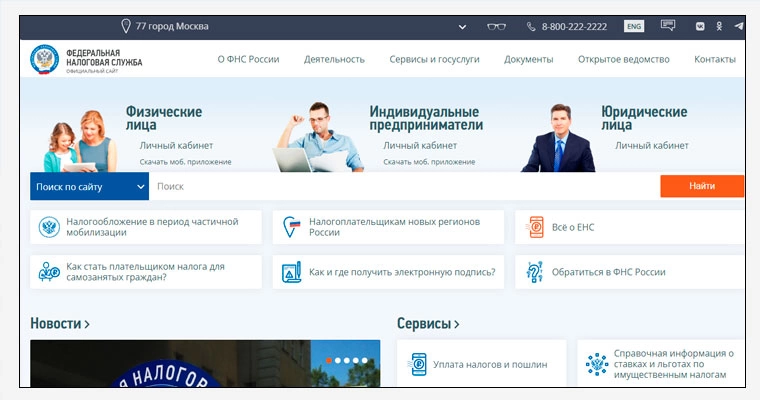Click the photo of man with laptop
This screenshot has height=400, width=760.
click(x=318, y=137)
